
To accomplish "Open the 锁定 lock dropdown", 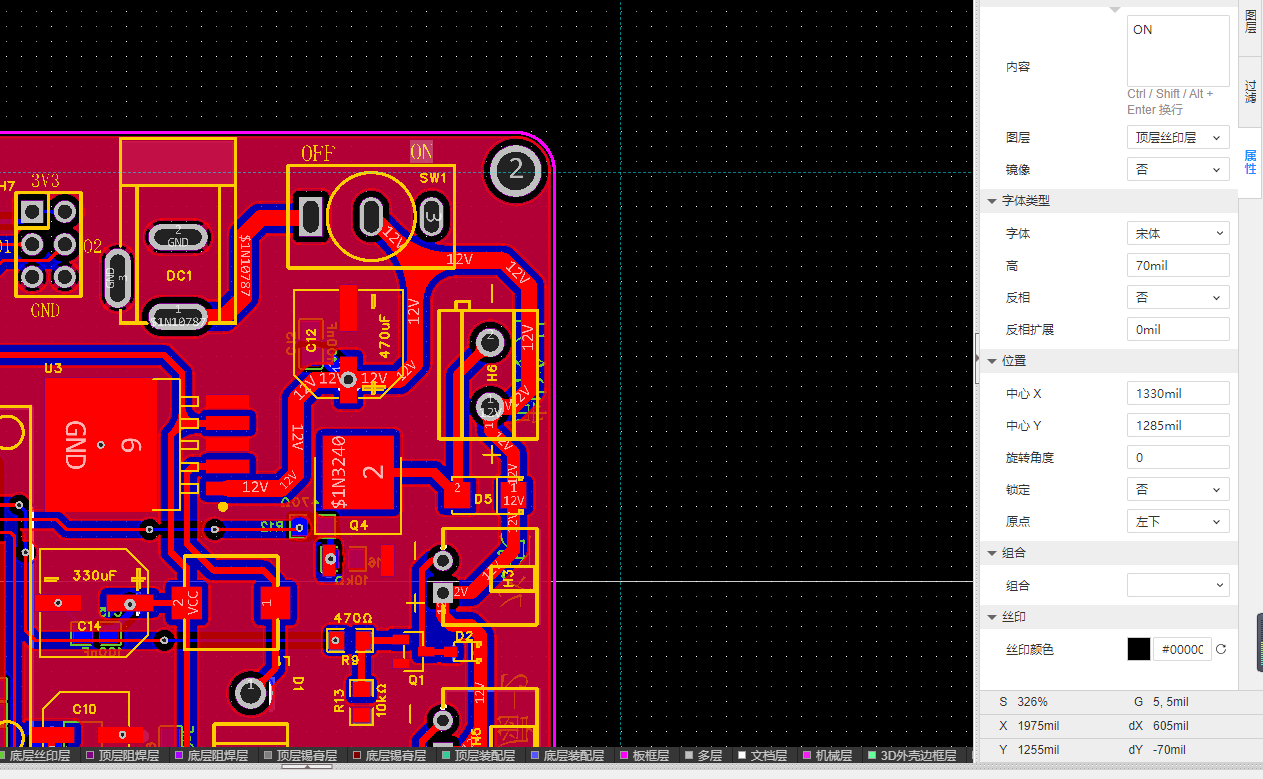I will [1177, 489].
